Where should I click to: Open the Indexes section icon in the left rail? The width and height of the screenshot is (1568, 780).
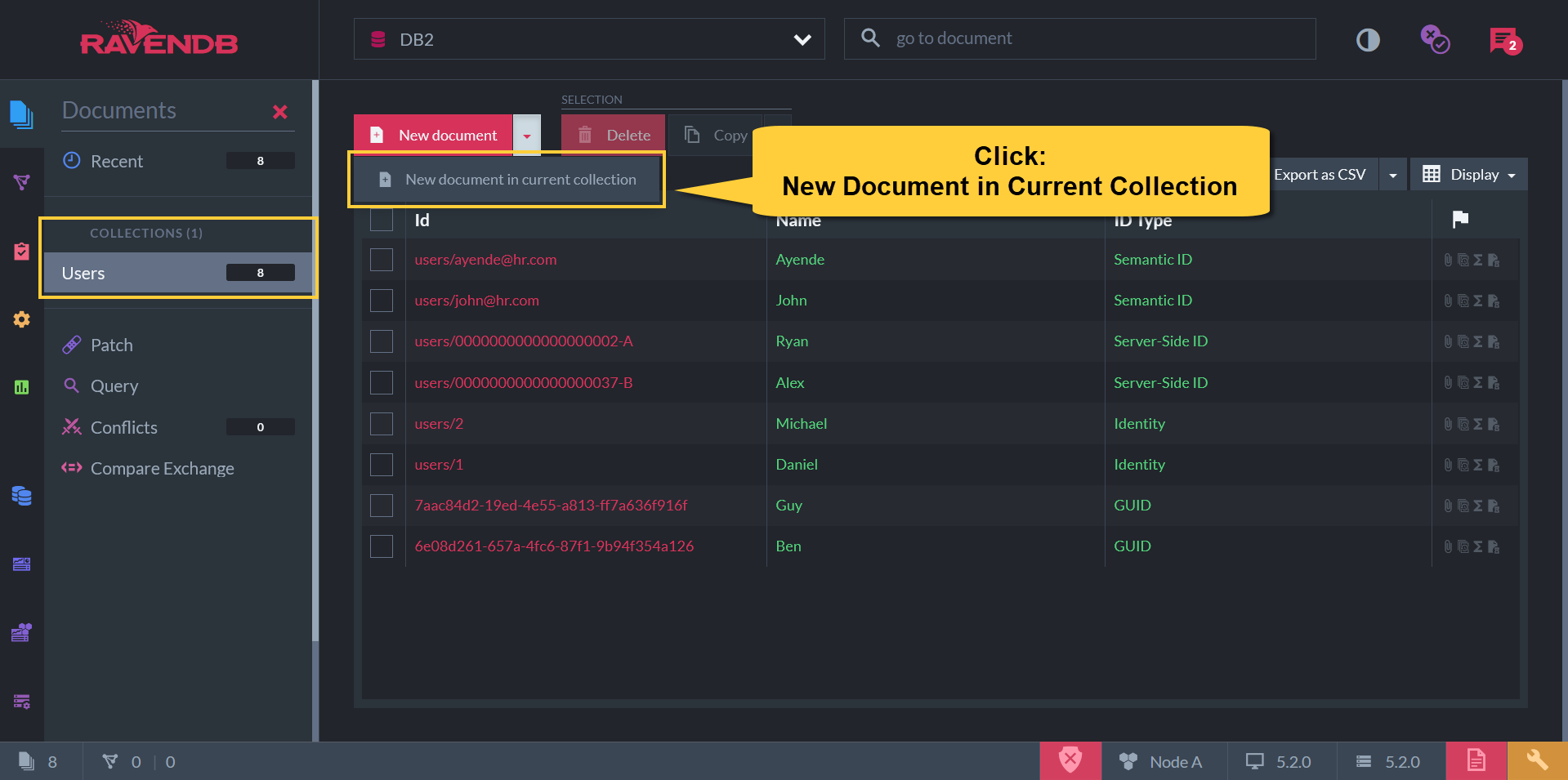click(21, 182)
